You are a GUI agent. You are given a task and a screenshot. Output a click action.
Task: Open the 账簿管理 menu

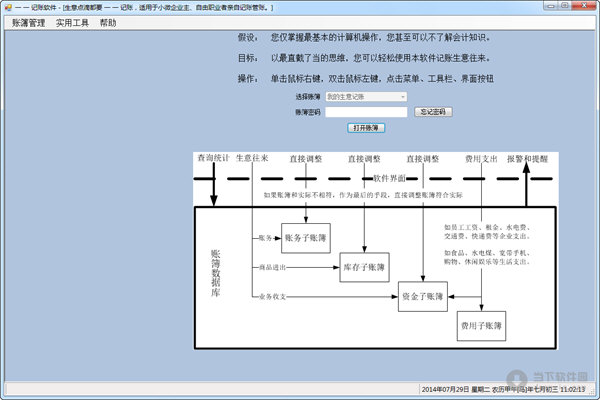pos(29,22)
